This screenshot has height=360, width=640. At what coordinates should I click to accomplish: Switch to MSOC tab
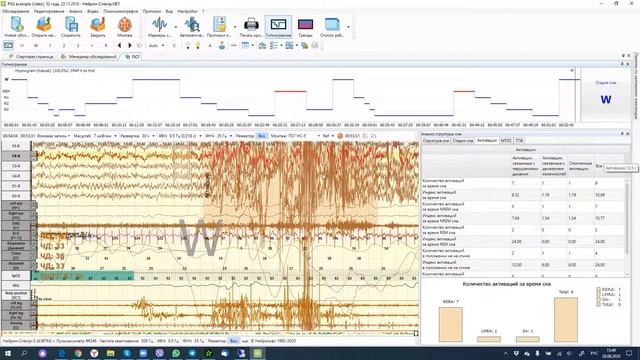pos(506,140)
